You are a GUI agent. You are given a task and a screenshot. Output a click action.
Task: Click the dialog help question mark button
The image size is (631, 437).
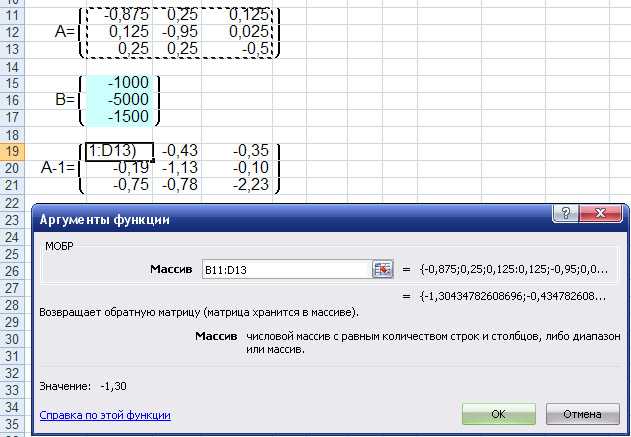click(x=565, y=213)
